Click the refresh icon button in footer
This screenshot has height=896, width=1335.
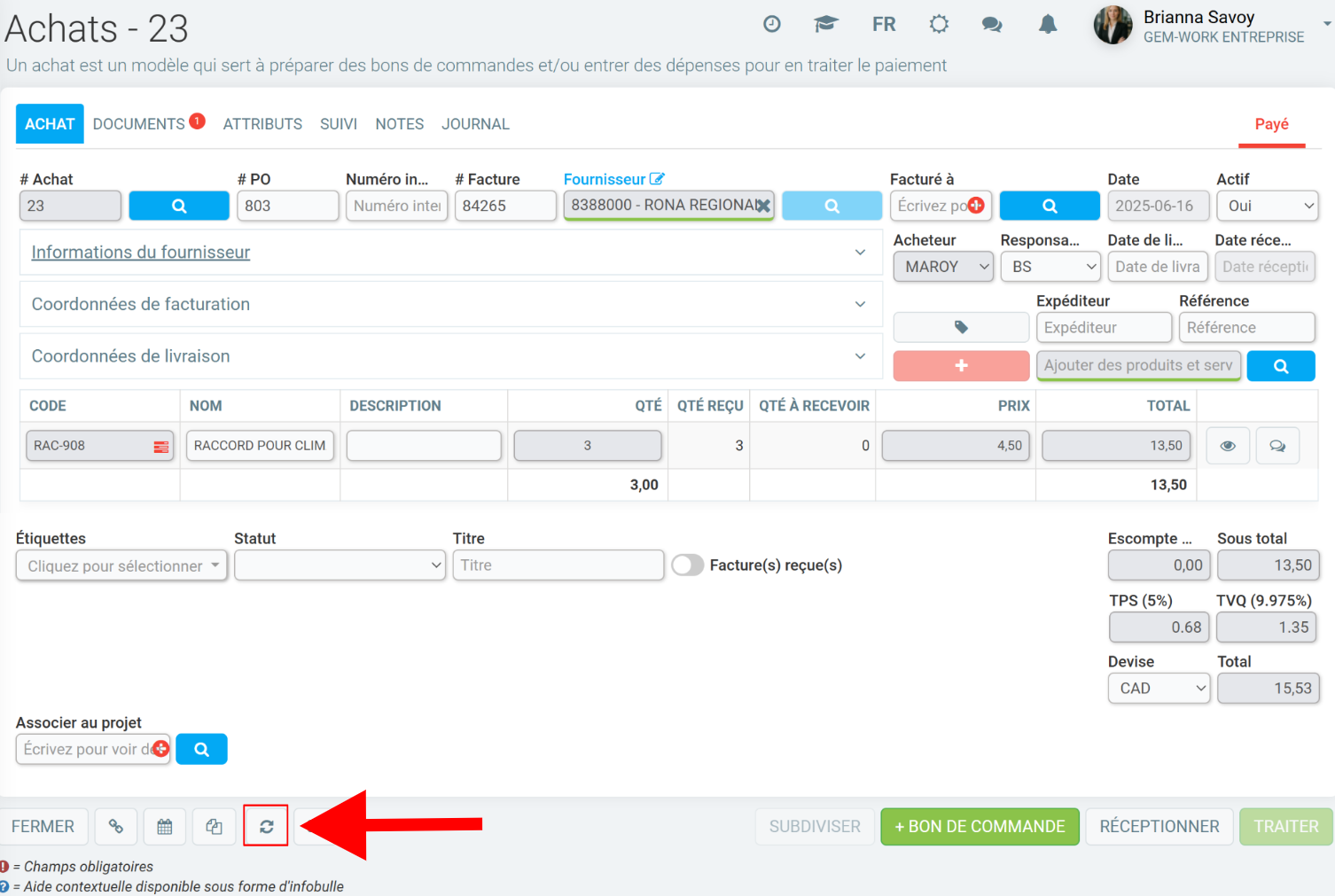[x=266, y=826]
